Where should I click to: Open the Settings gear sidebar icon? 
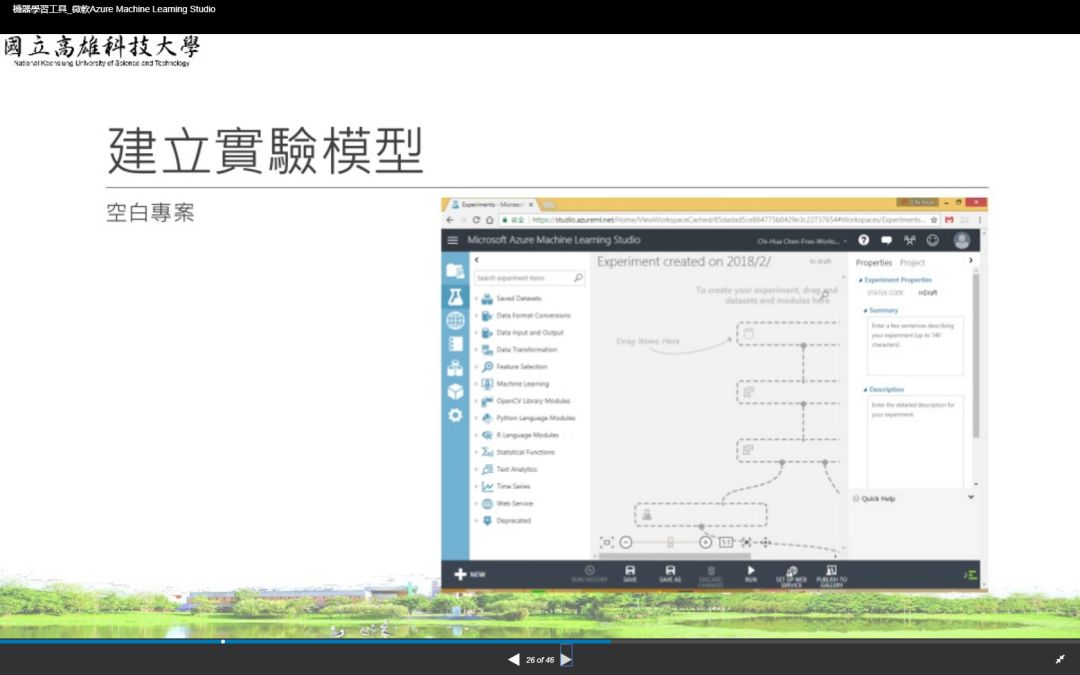click(x=455, y=415)
